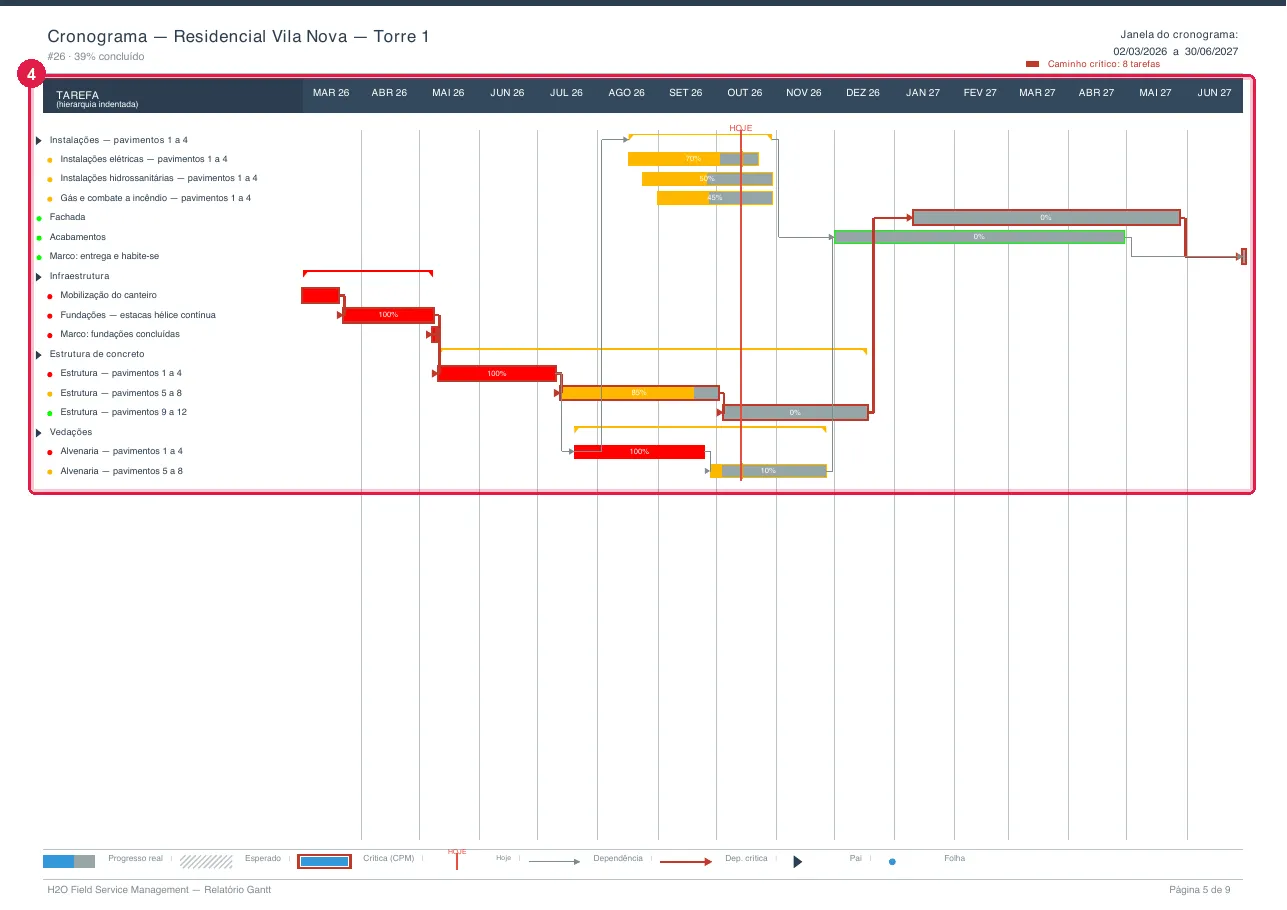Click the yellow dot beside Instalações hidrossanitárias
The image size is (1287, 910).
(50, 179)
